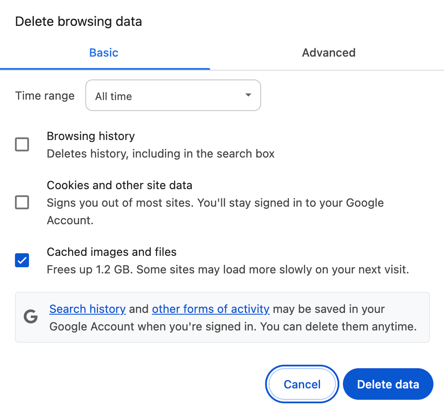Cancel the Delete browsing data dialog
The width and height of the screenshot is (444, 409).
[302, 384]
